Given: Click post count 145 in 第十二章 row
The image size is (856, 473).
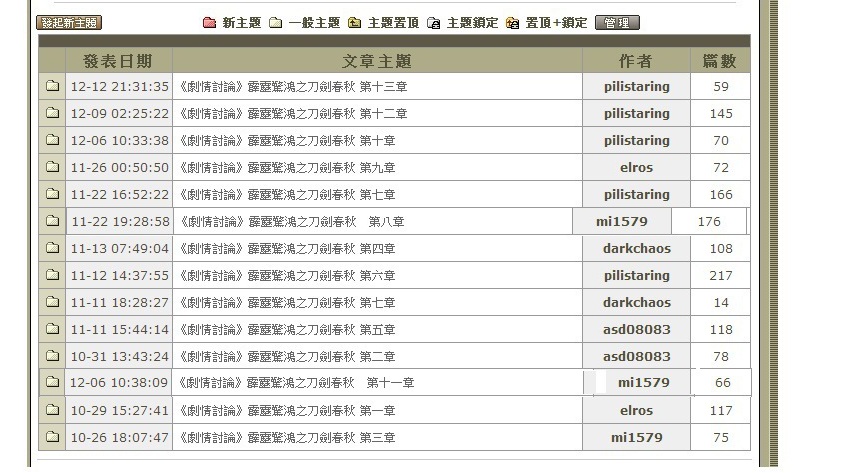Looking at the screenshot, I should point(721,114).
